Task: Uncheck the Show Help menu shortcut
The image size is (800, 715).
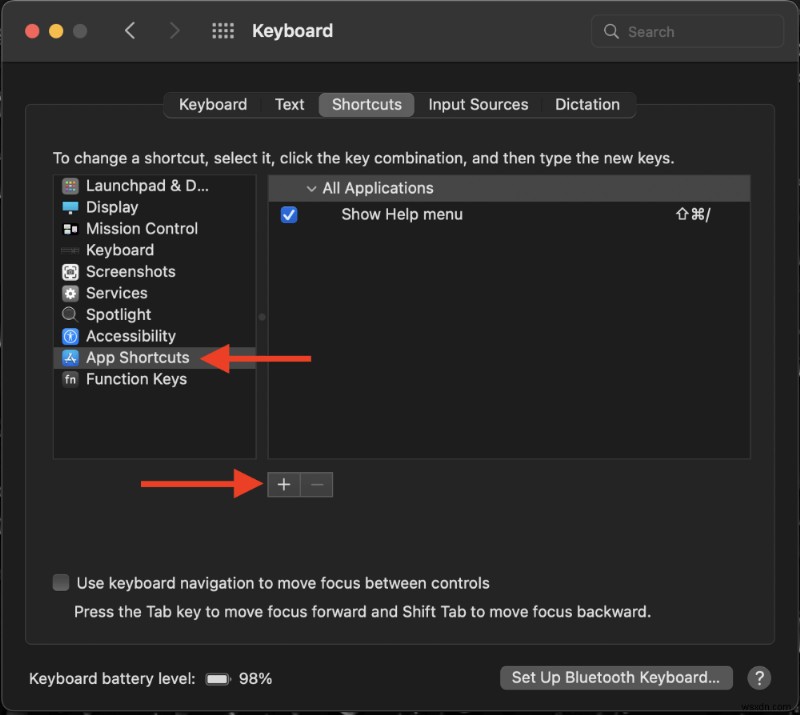Action: point(289,214)
